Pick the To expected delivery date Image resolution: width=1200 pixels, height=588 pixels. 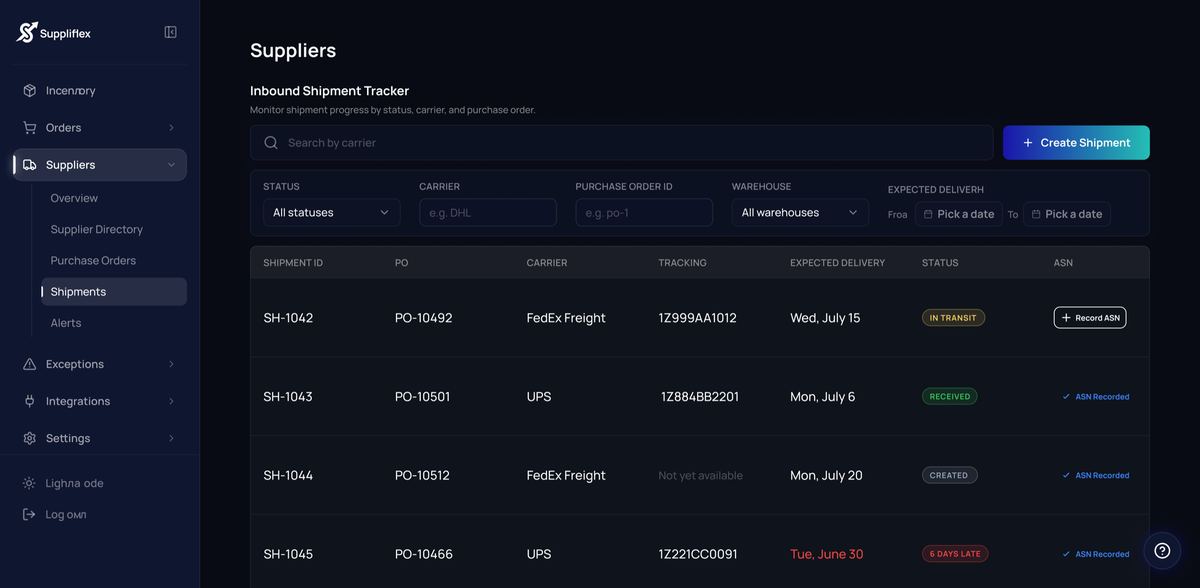pos(1067,214)
